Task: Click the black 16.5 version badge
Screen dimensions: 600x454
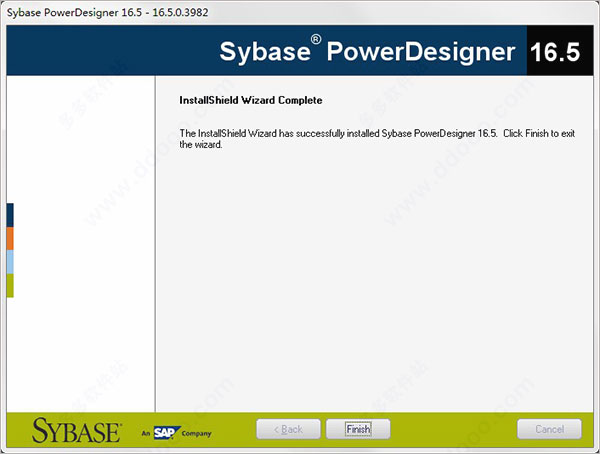Action: tap(560, 51)
